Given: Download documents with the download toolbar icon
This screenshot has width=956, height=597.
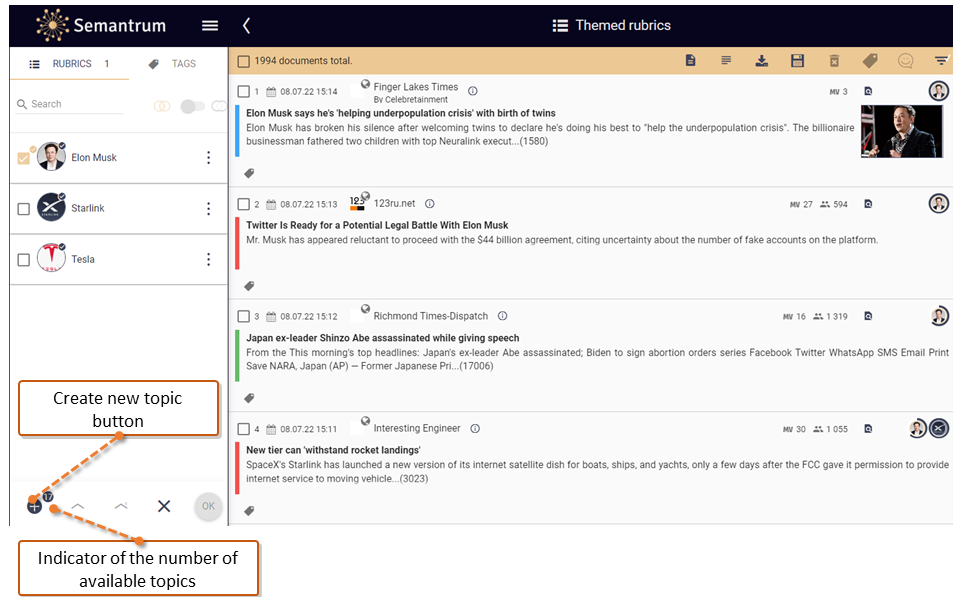Looking at the screenshot, I should tap(762, 60).
